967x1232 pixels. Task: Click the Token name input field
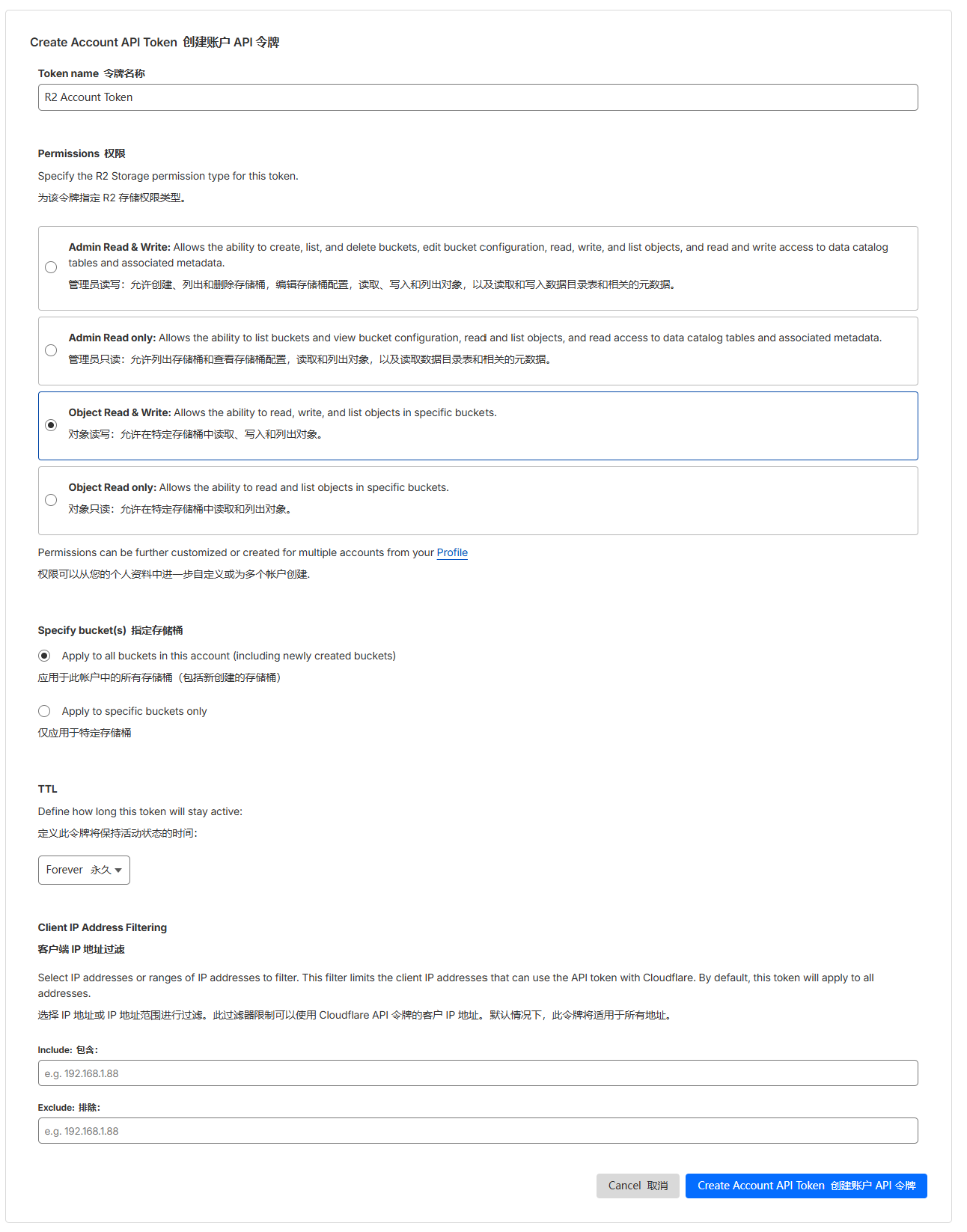click(x=478, y=97)
